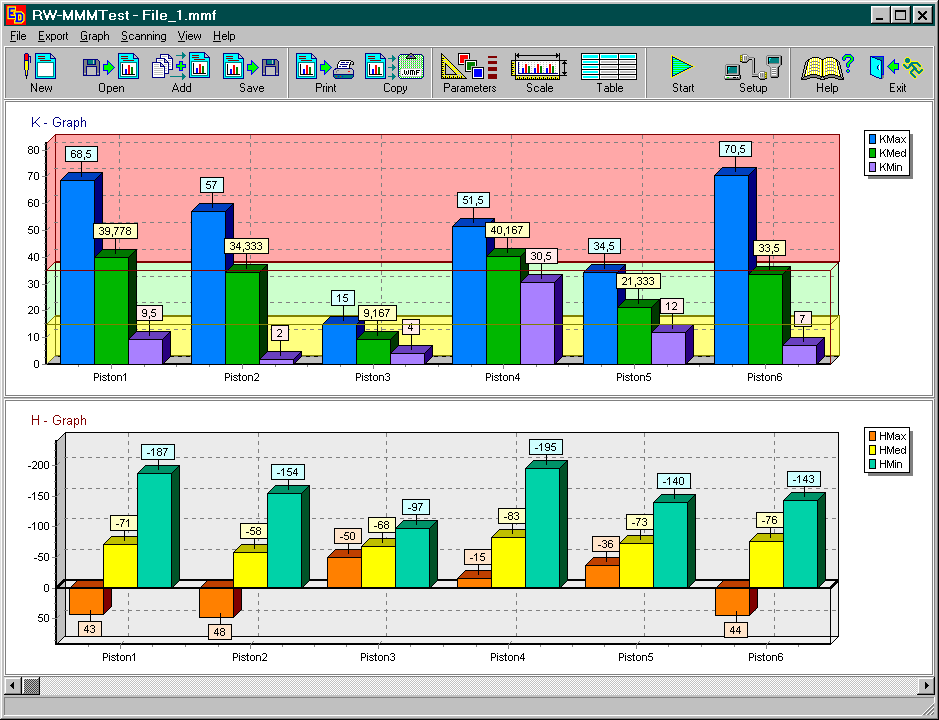939x720 pixels.
Task: Click the HMin teal legend swatch
Action: point(873,463)
